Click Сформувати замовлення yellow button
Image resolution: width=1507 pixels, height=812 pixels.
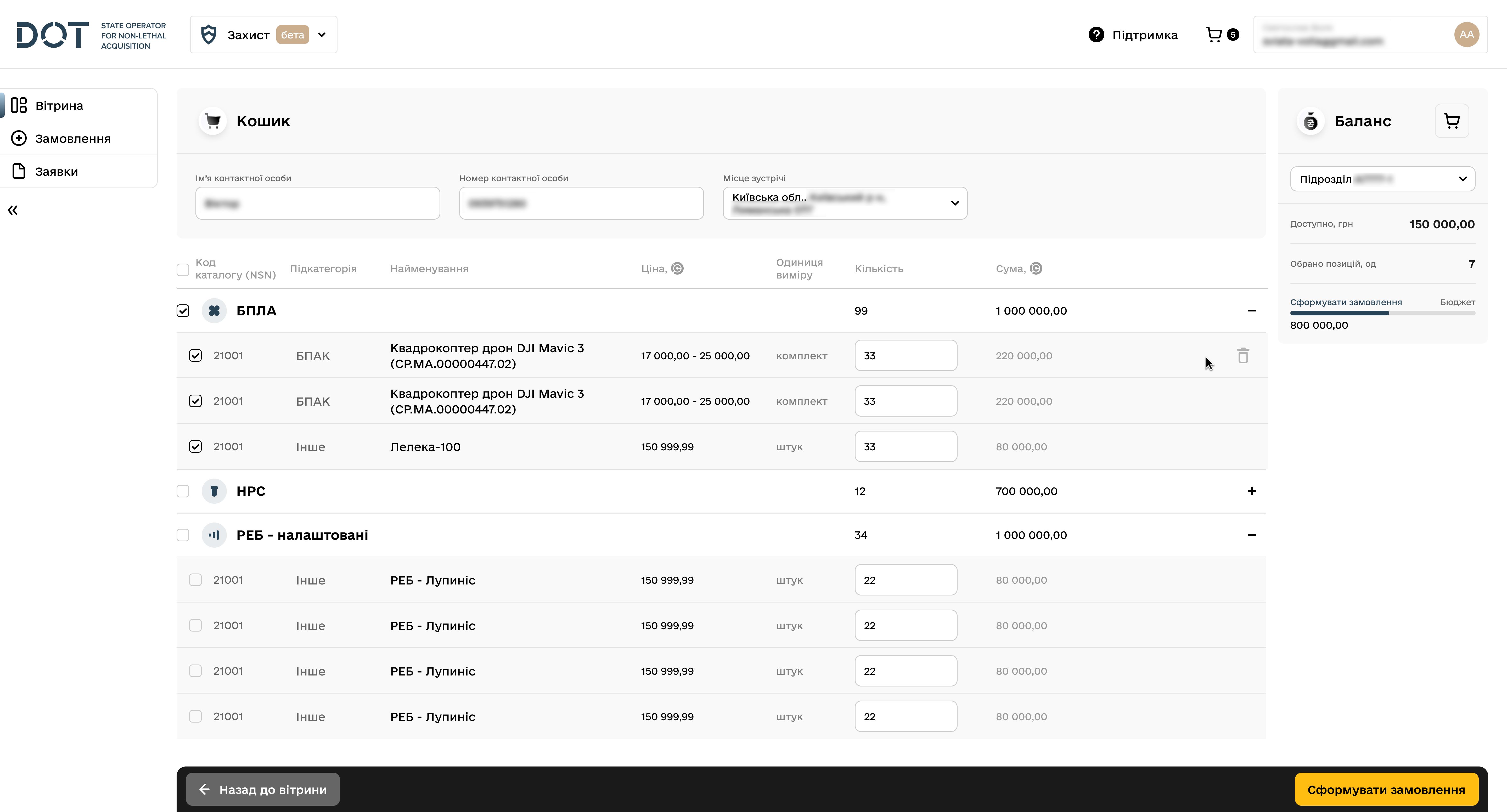(x=1386, y=789)
